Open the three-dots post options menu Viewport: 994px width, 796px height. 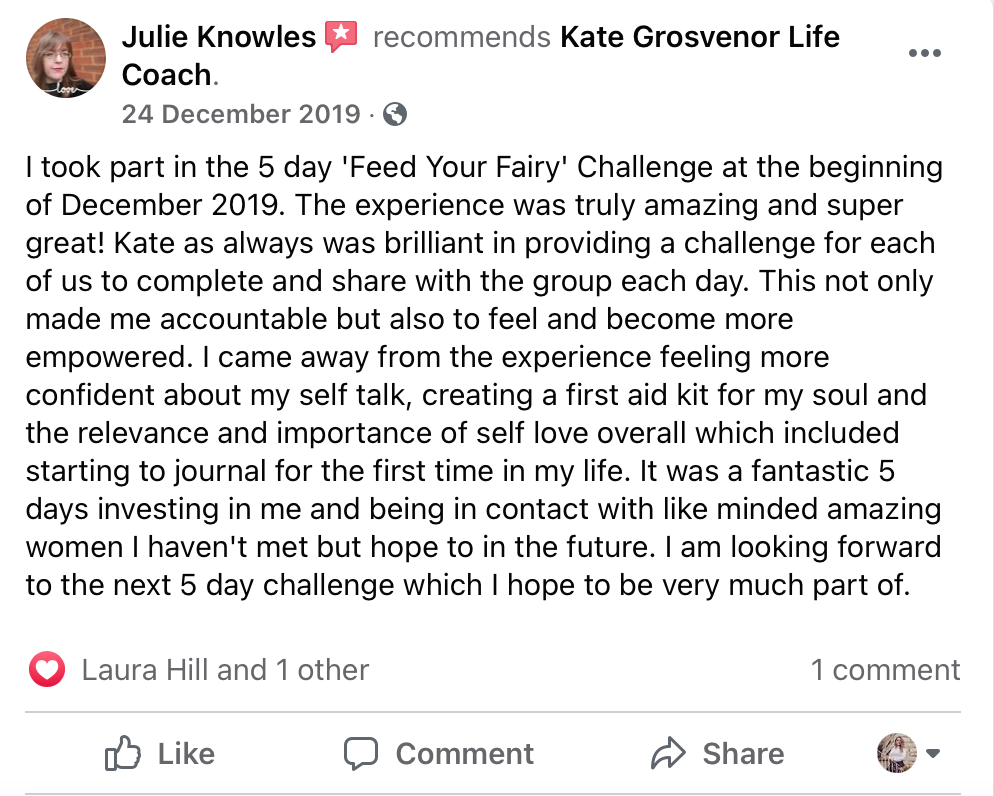click(x=925, y=54)
